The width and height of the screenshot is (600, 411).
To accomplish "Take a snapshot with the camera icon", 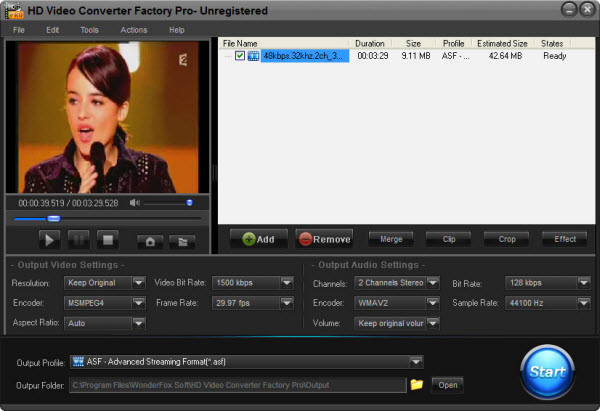I will tap(149, 240).
